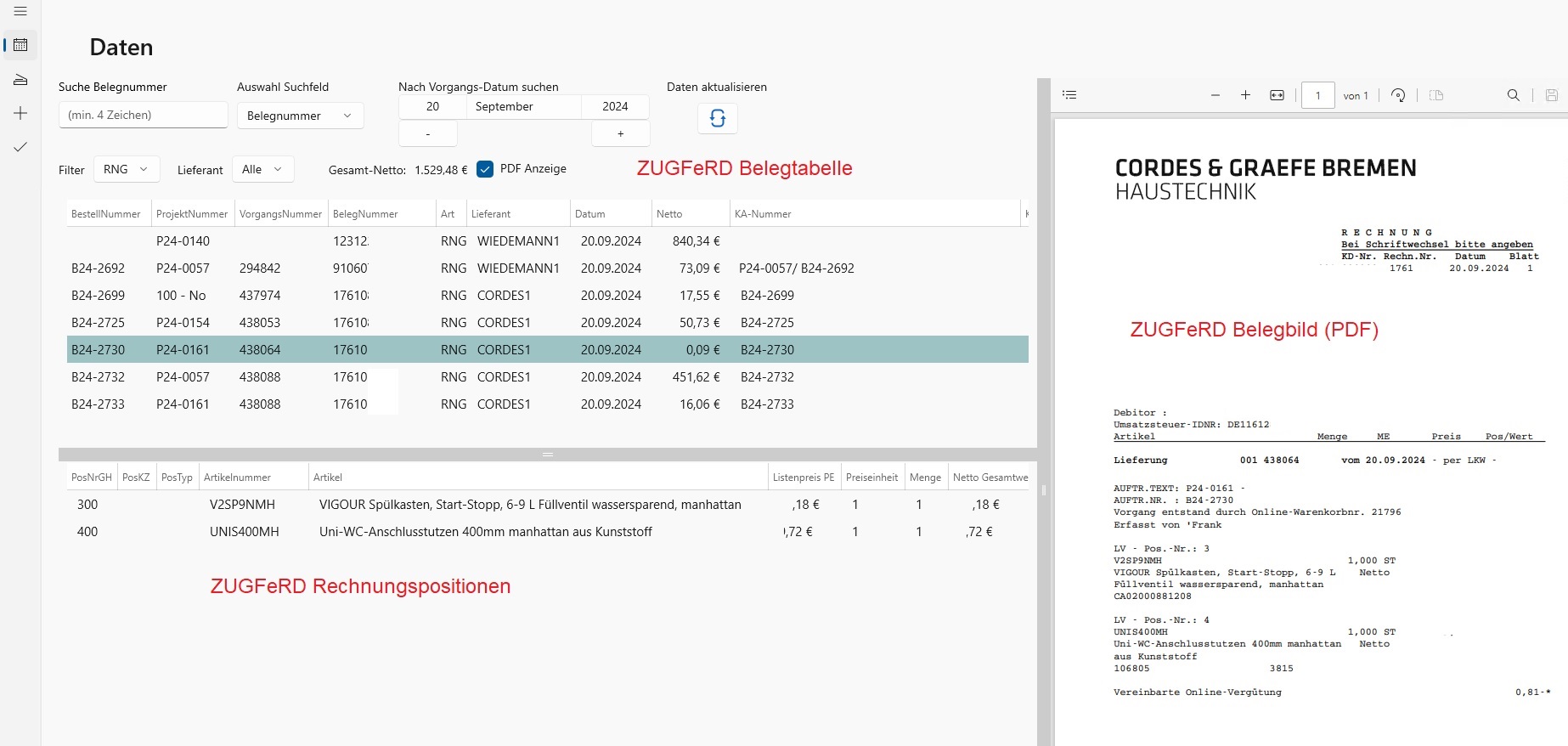Click the month field September
Screen dimensions: 1568x746
pos(524,106)
